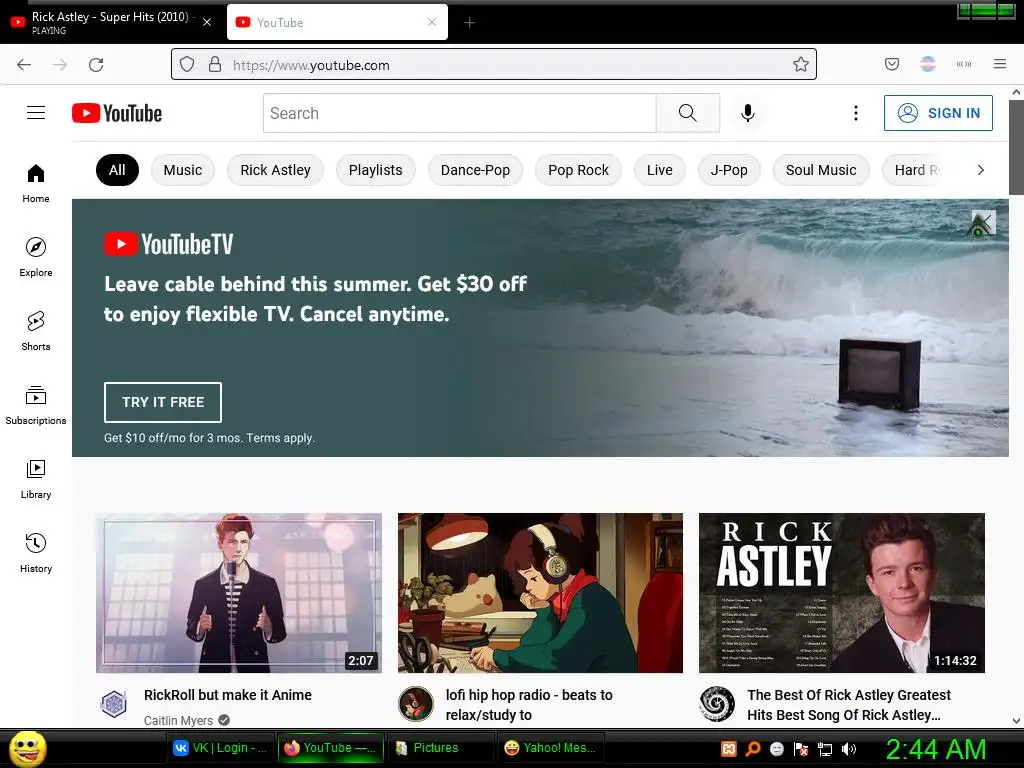Go forward in browser

[x=60, y=64]
